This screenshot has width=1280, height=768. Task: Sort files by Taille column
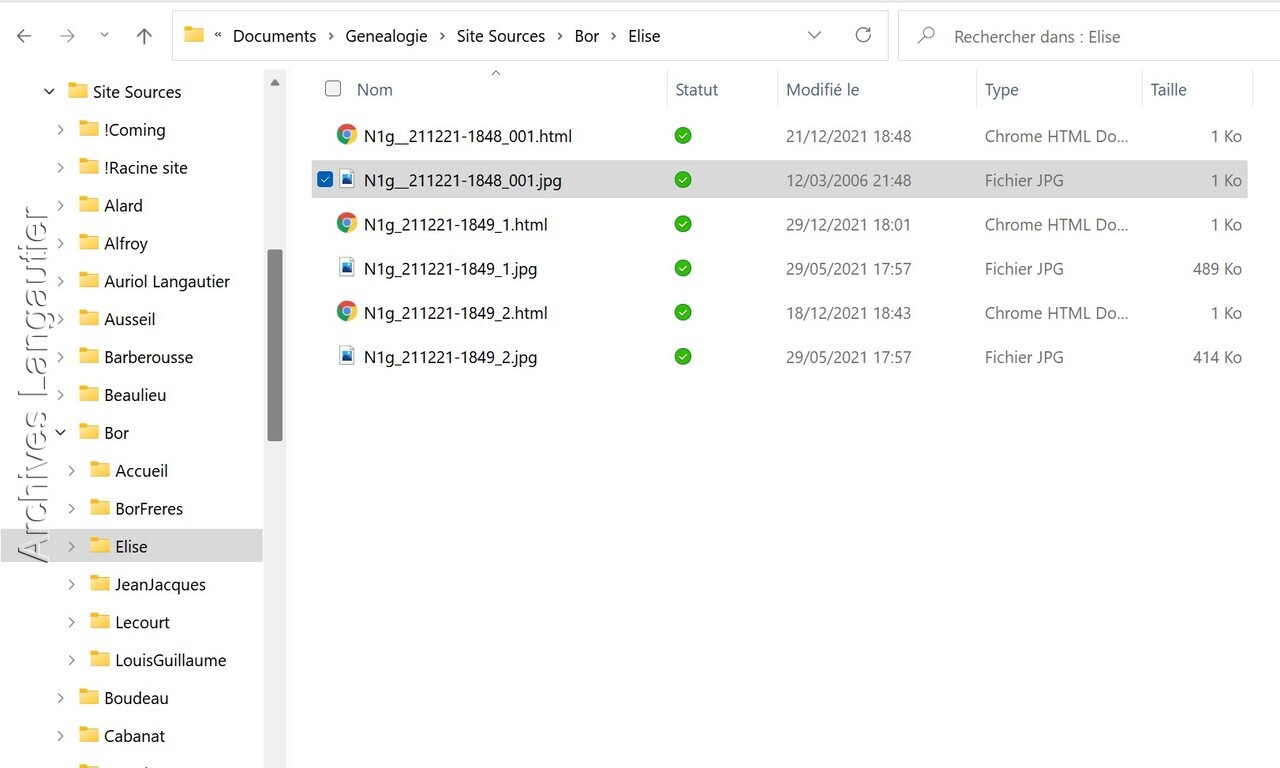(x=1168, y=90)
